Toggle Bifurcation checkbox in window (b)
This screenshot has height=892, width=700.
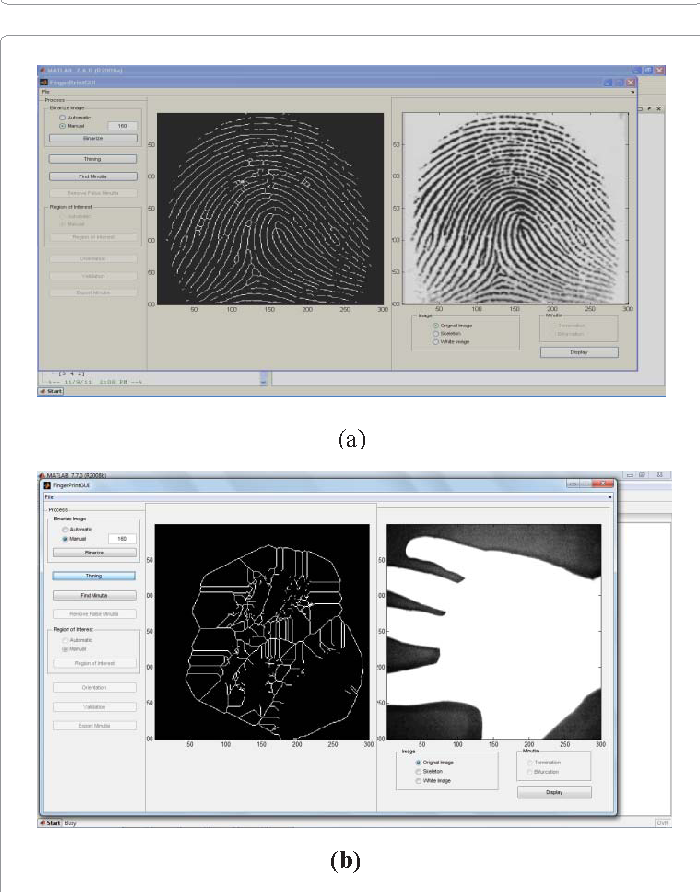click(x=530, y=772)
